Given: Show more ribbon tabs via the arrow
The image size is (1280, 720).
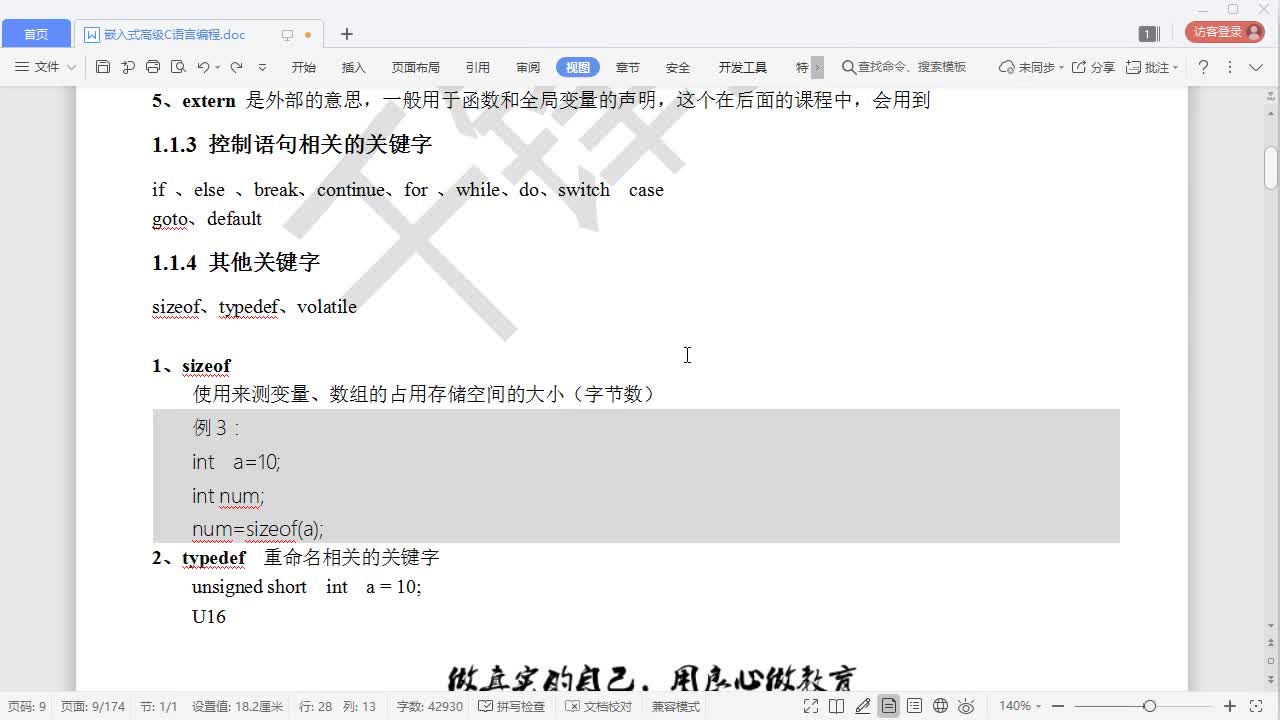Looking at the screenshot, I should 817,68.
